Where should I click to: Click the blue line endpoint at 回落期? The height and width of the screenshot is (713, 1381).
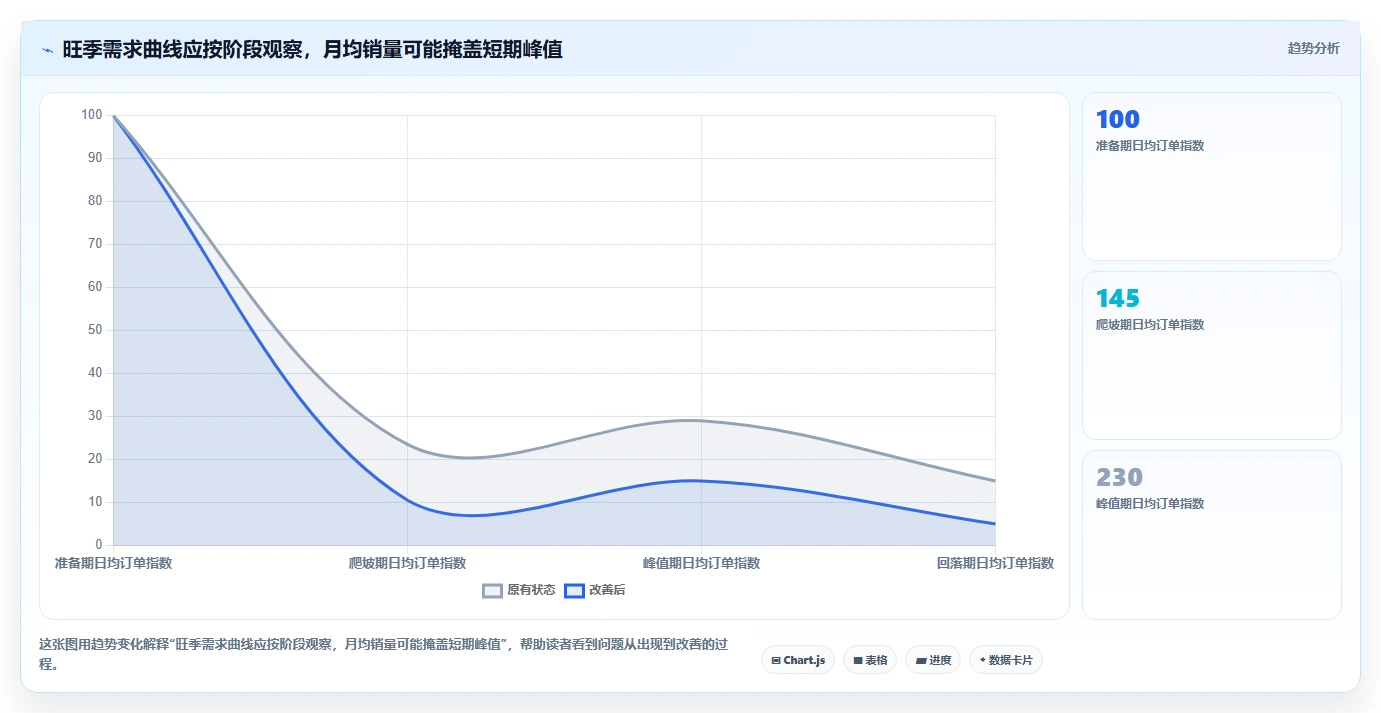click(x=995, y=524)
